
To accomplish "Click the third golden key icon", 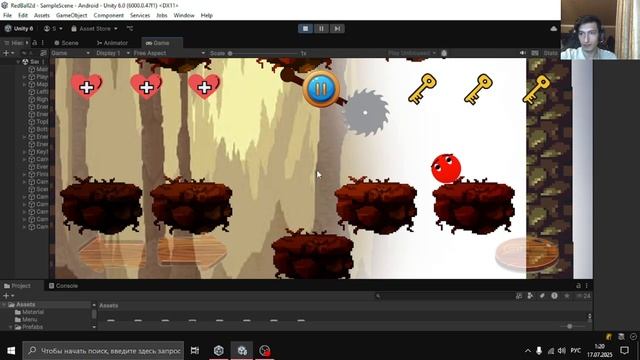I will 536,89.
